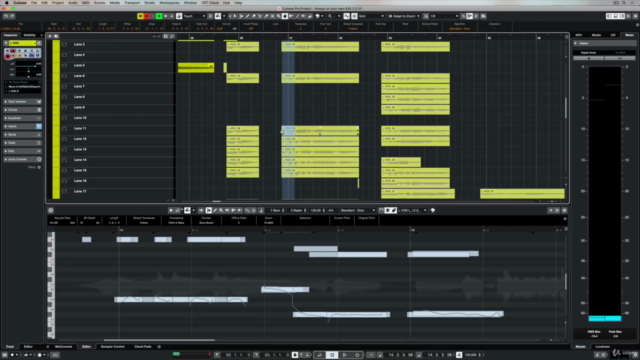Image resolution: width=640 pixels, height=360 pixels.
Task: Expand the Inserts inspector section
Action: pos(22,127)
